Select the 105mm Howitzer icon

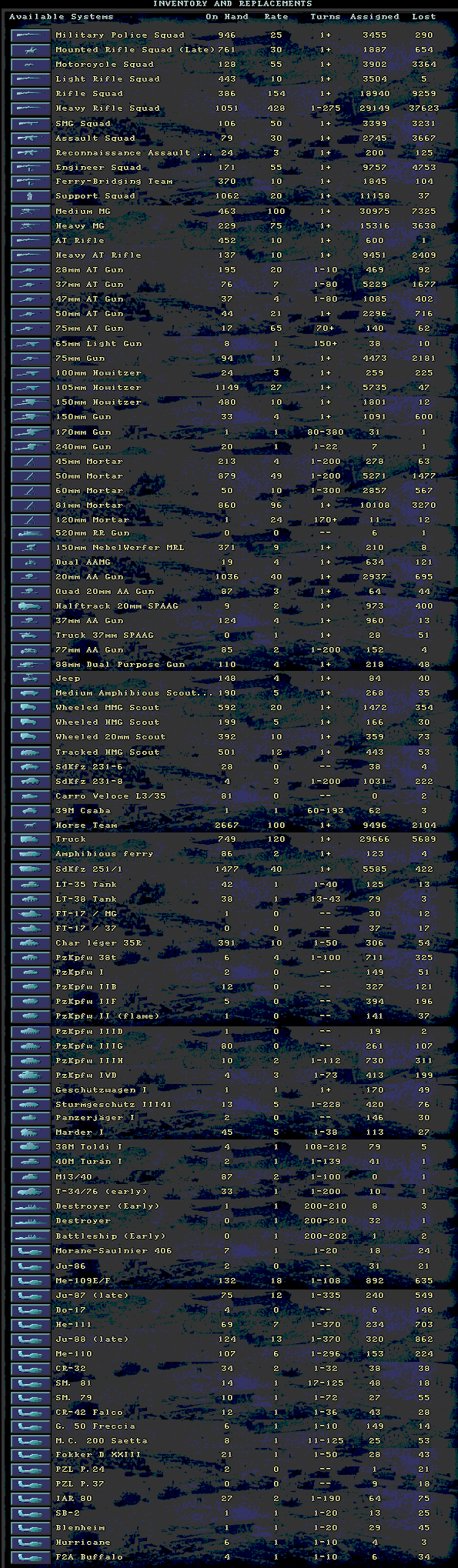click(31, 388)
